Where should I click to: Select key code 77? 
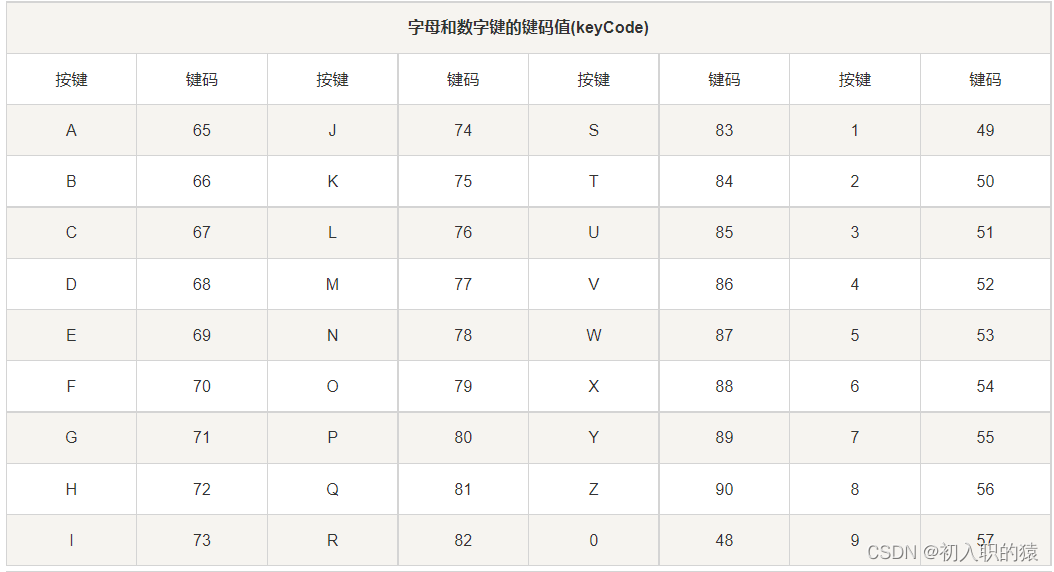(x=463, y=284)
